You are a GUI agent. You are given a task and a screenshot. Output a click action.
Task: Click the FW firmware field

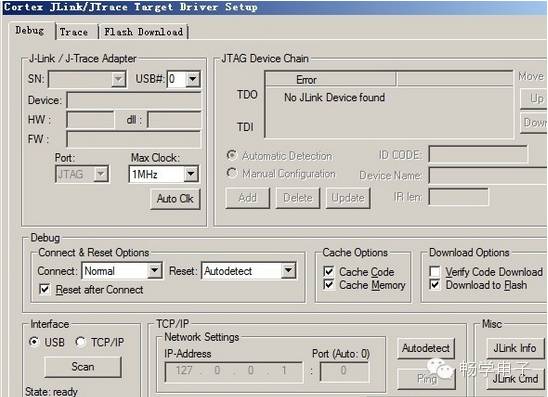[134, 139]
